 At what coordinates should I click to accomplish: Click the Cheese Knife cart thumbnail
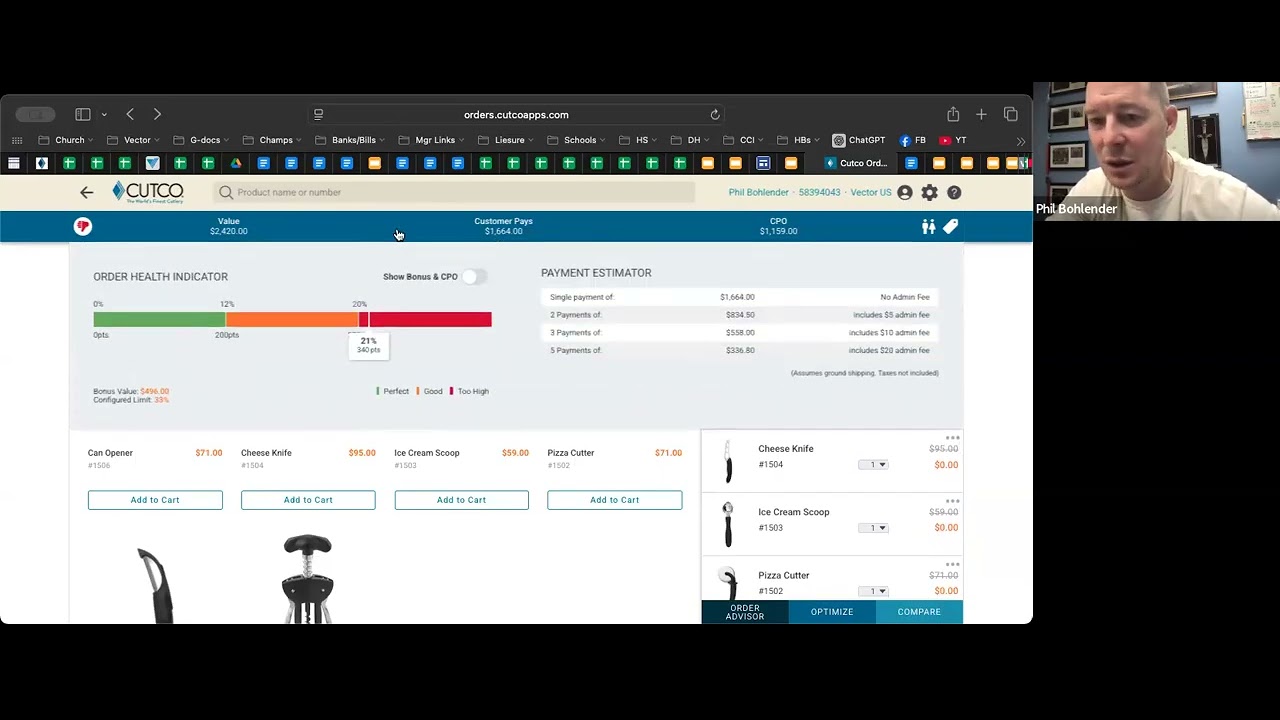[x=728, y=461]
